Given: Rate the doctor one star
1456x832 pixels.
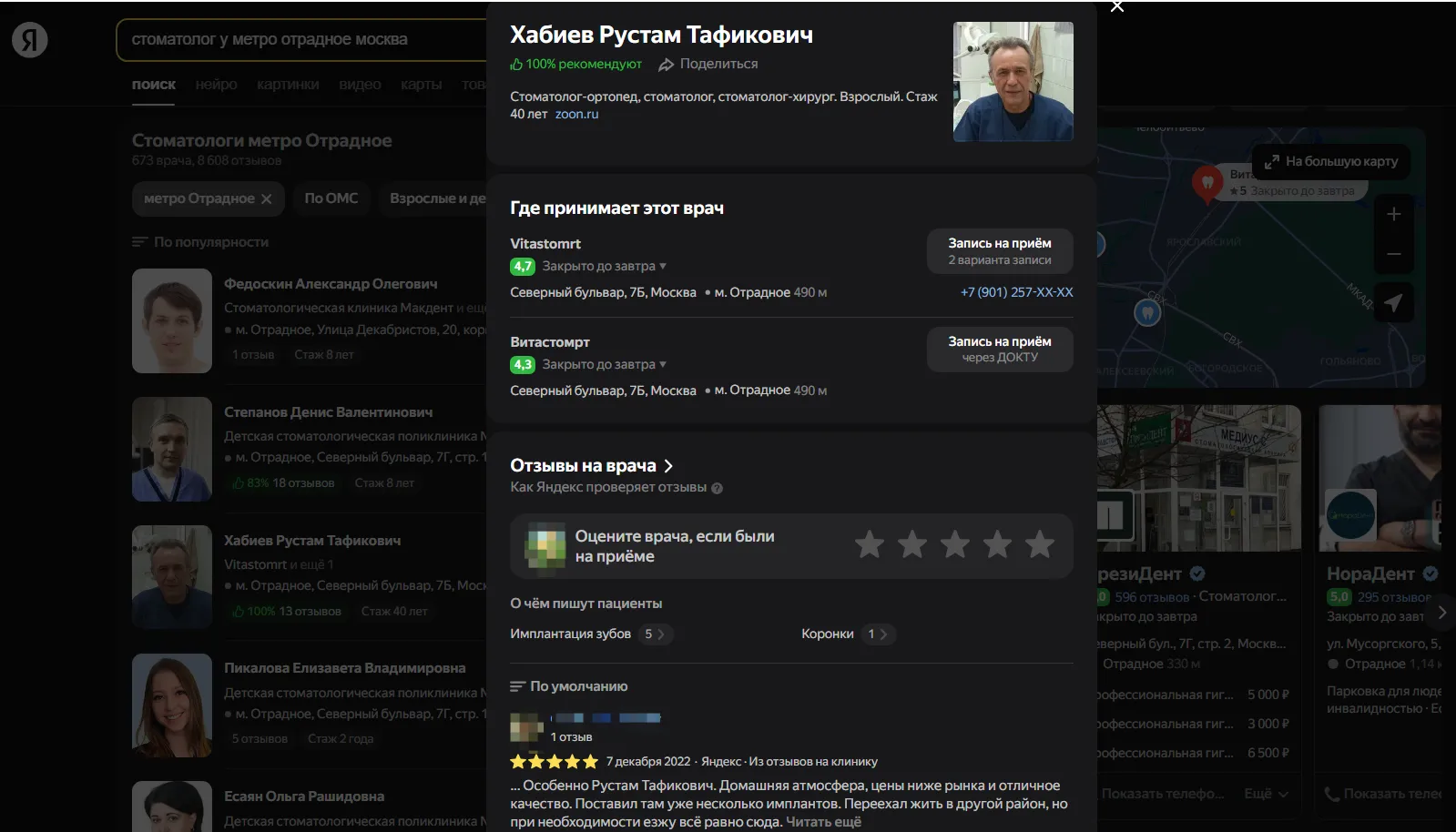Looking at the screenshot, I should tap(870, 544).
